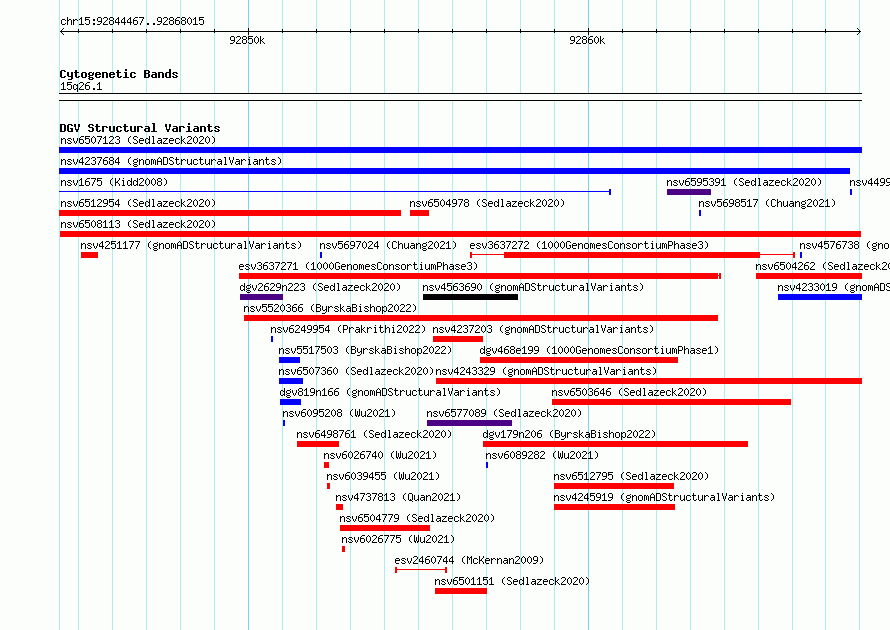Click nsv5698517 (Chuang2021) label
The width and height of the screenshot is (890, 630).
767,203
